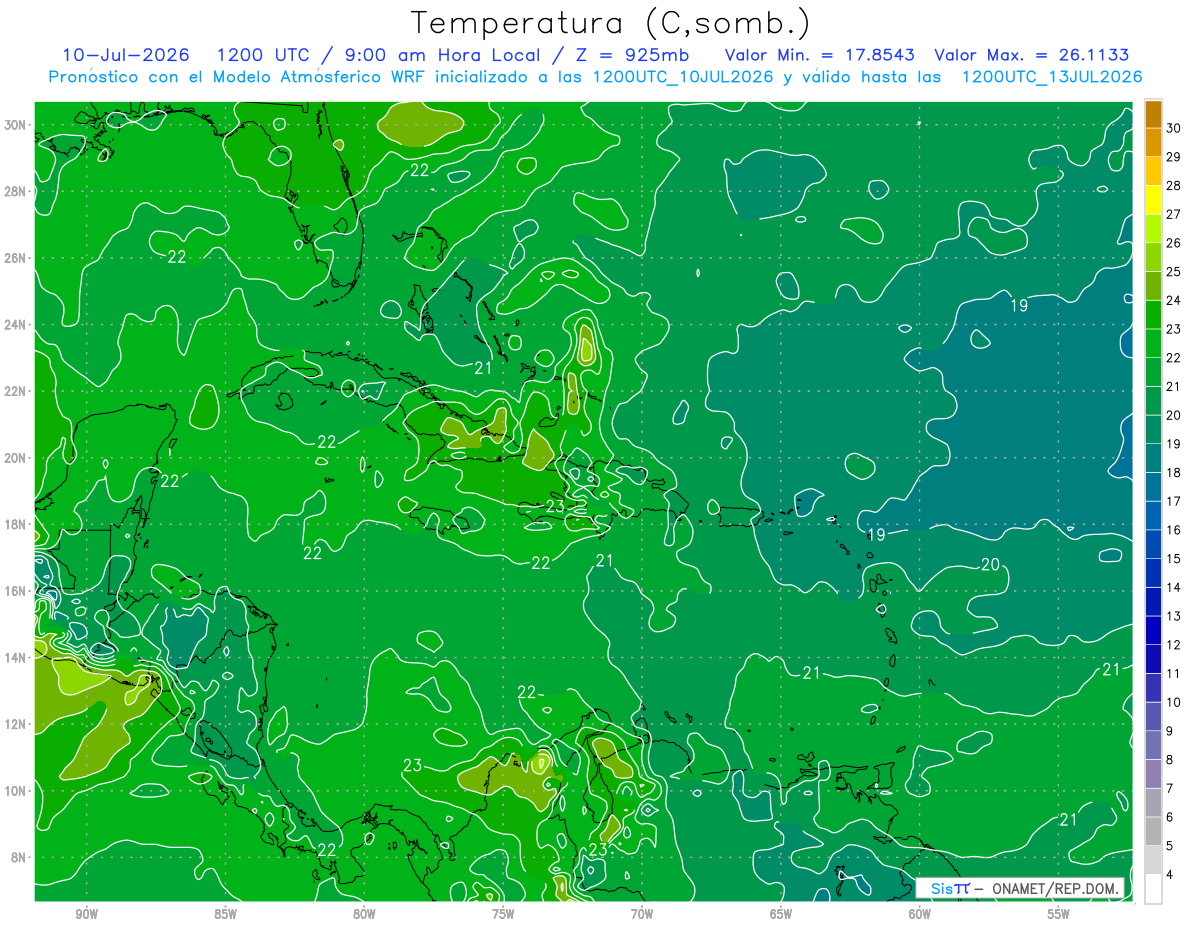This screenshot has width=1200, height=927.
Task: Click the colorbar legend value '16'
Action: 1173,530
